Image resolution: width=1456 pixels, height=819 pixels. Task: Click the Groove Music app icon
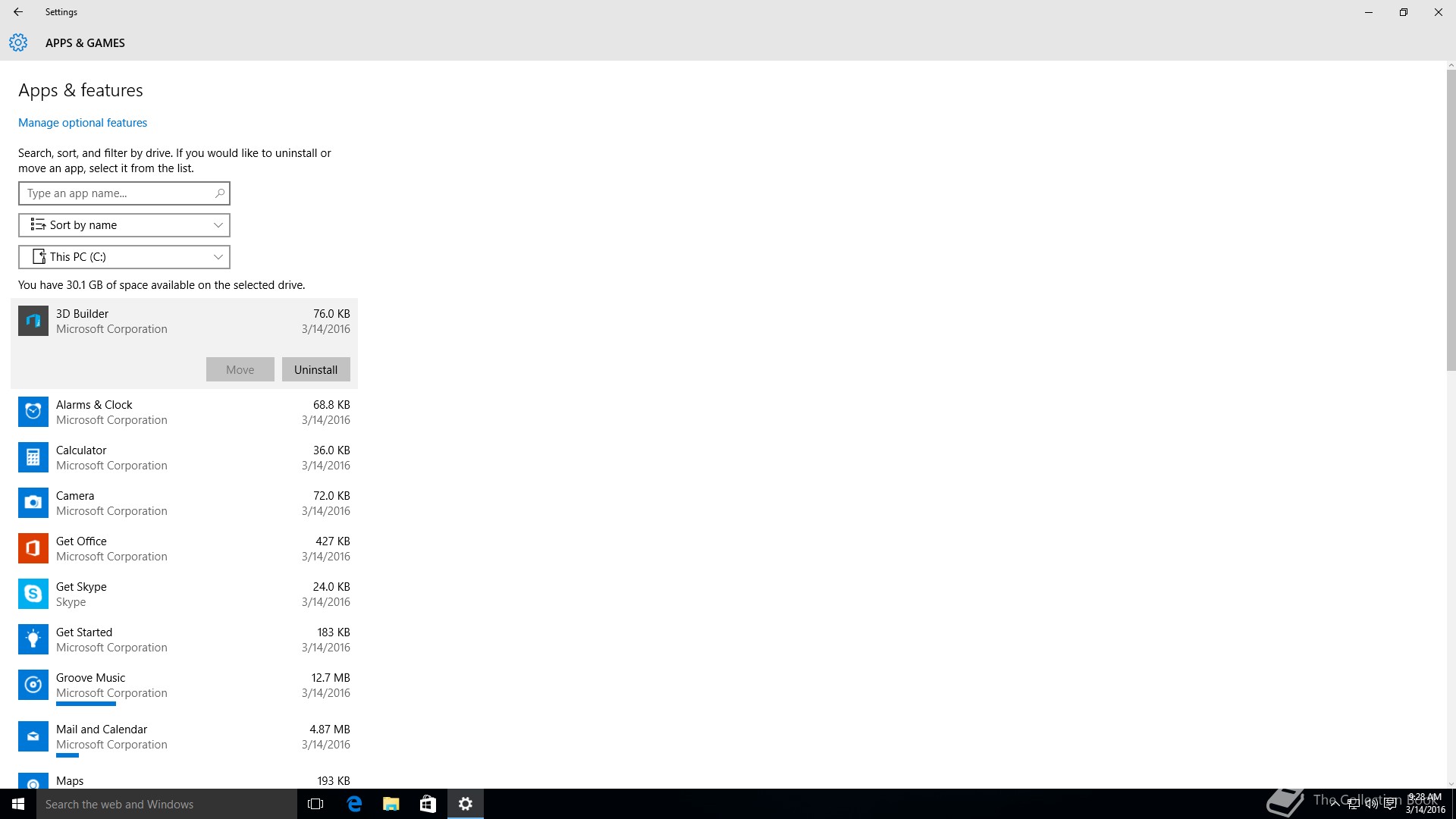[33, 685]
